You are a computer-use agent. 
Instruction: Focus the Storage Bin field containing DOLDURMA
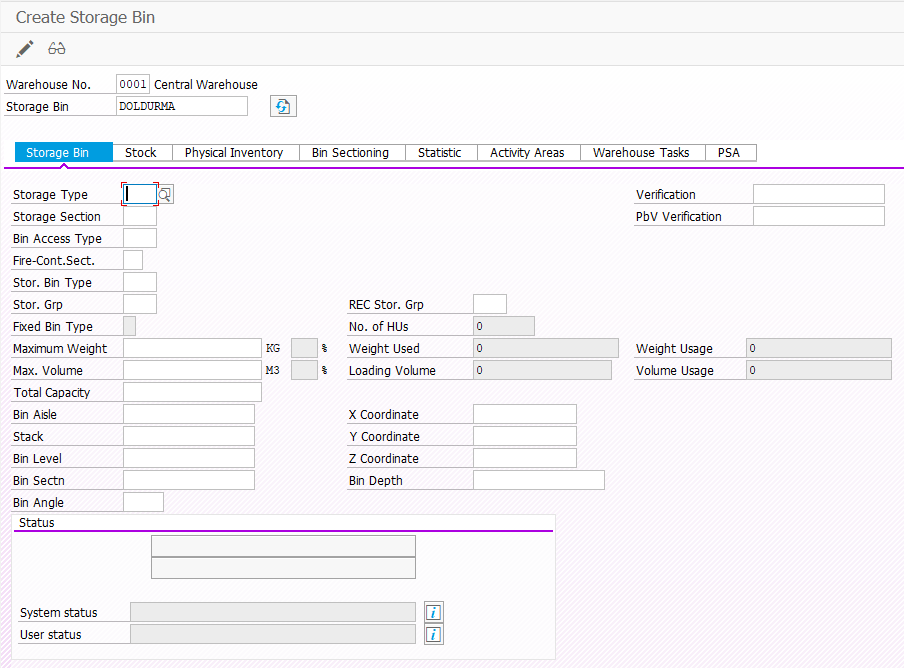coord(180,107)
